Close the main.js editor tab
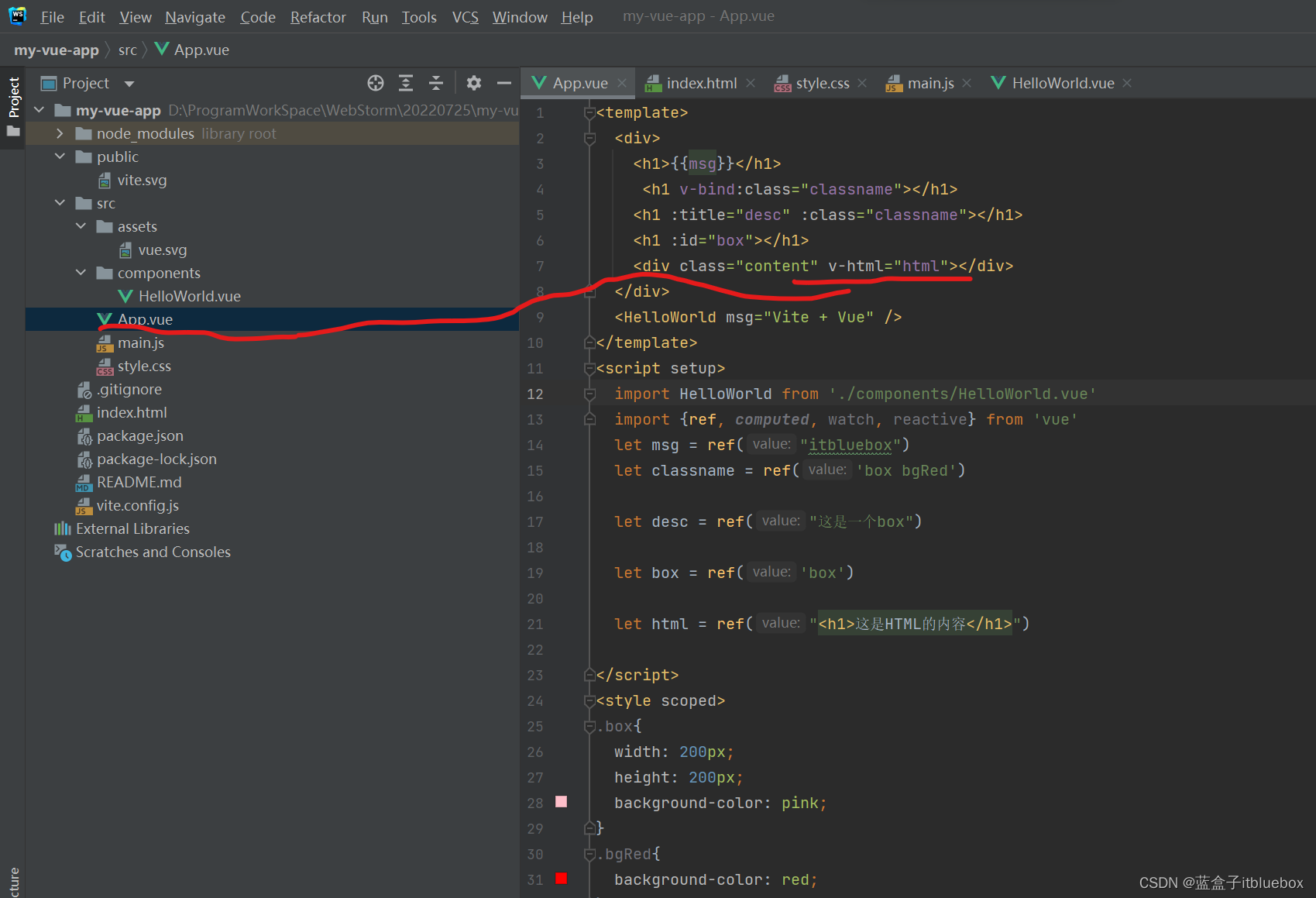Image resolution: width=1316 pixels, height=898 pixels. point(967,83)
